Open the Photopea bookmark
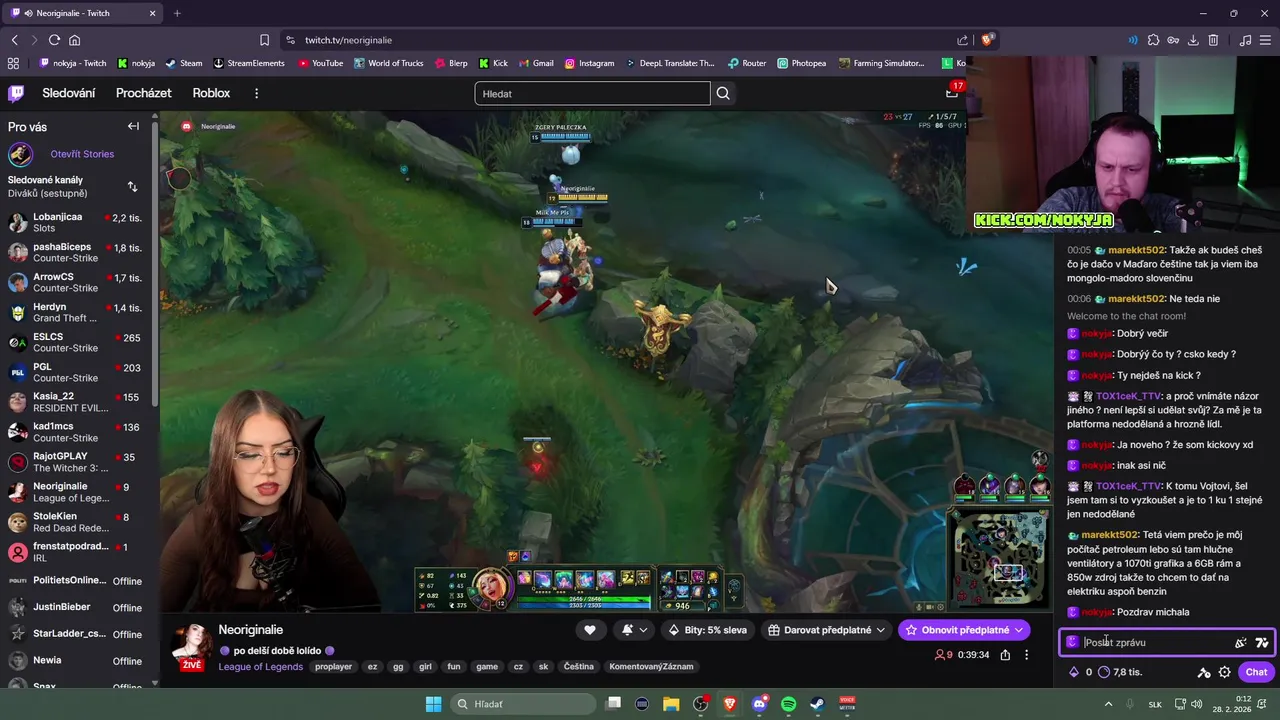This screenshot has width=1280, height=720. 802,63
